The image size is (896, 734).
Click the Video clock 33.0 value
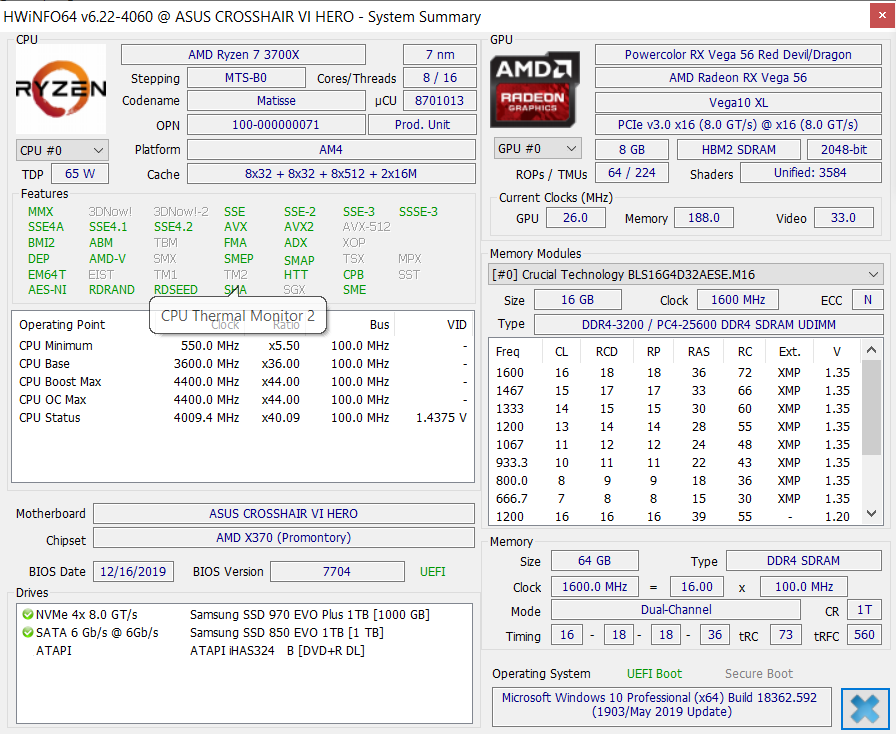click(843, 218)
